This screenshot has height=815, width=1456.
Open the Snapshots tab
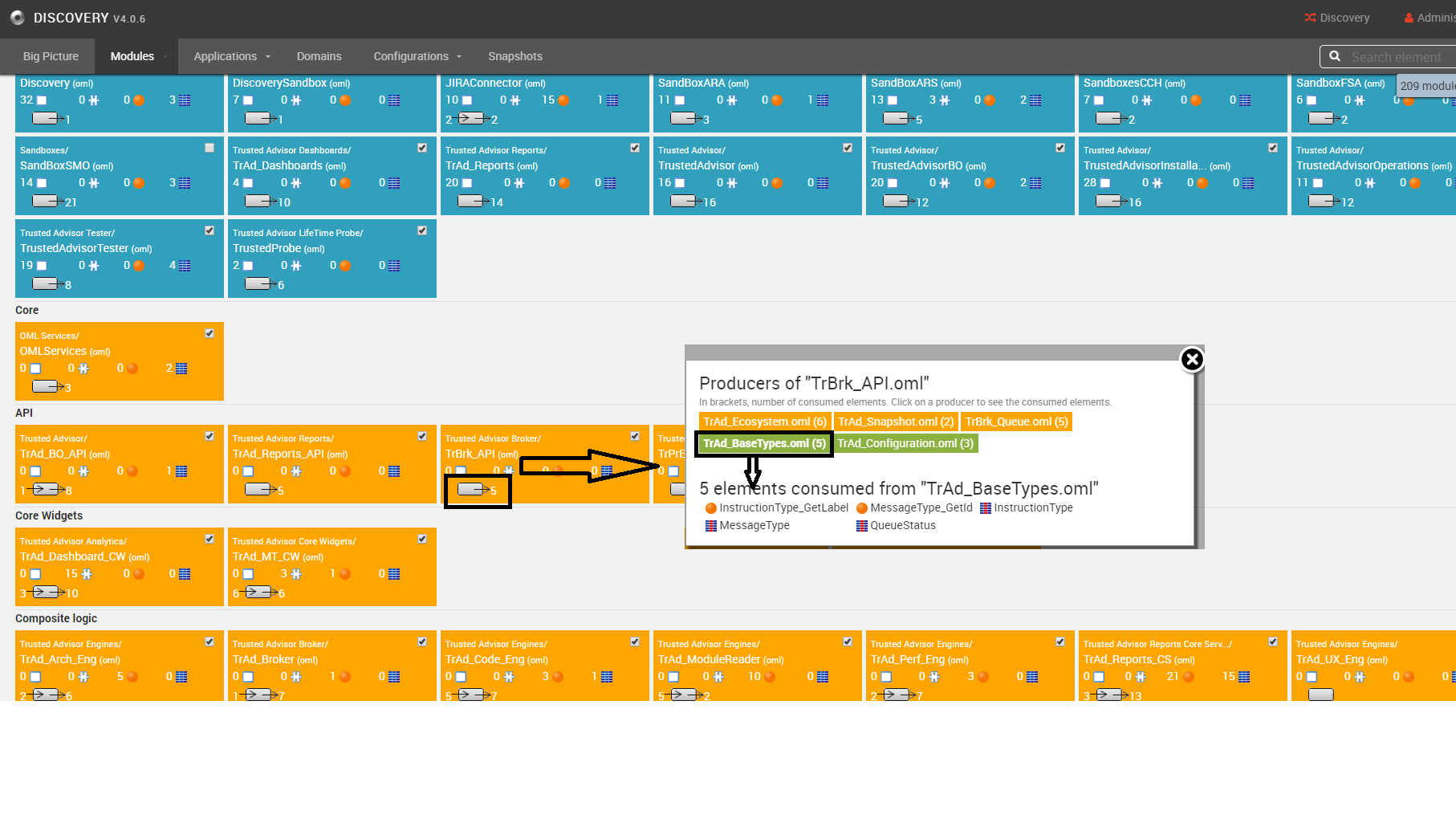(x=514, y=56)
